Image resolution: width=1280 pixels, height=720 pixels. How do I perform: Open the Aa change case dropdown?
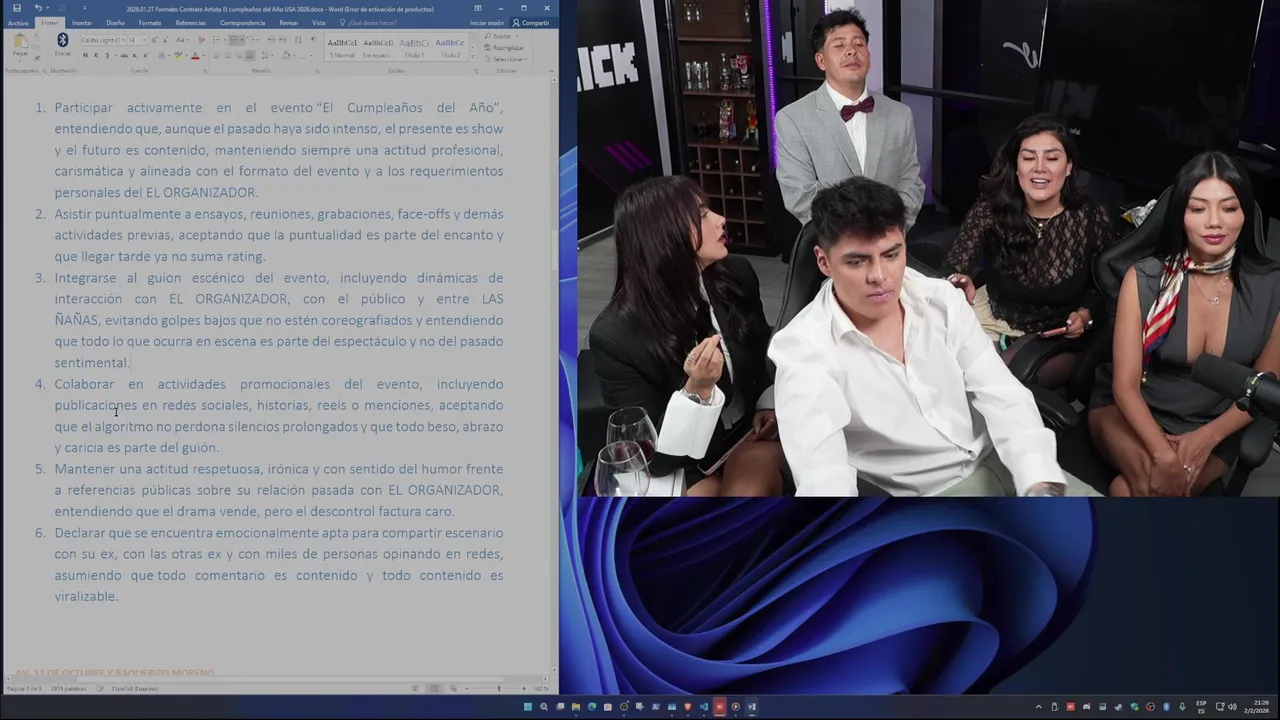tap(182, 40)
